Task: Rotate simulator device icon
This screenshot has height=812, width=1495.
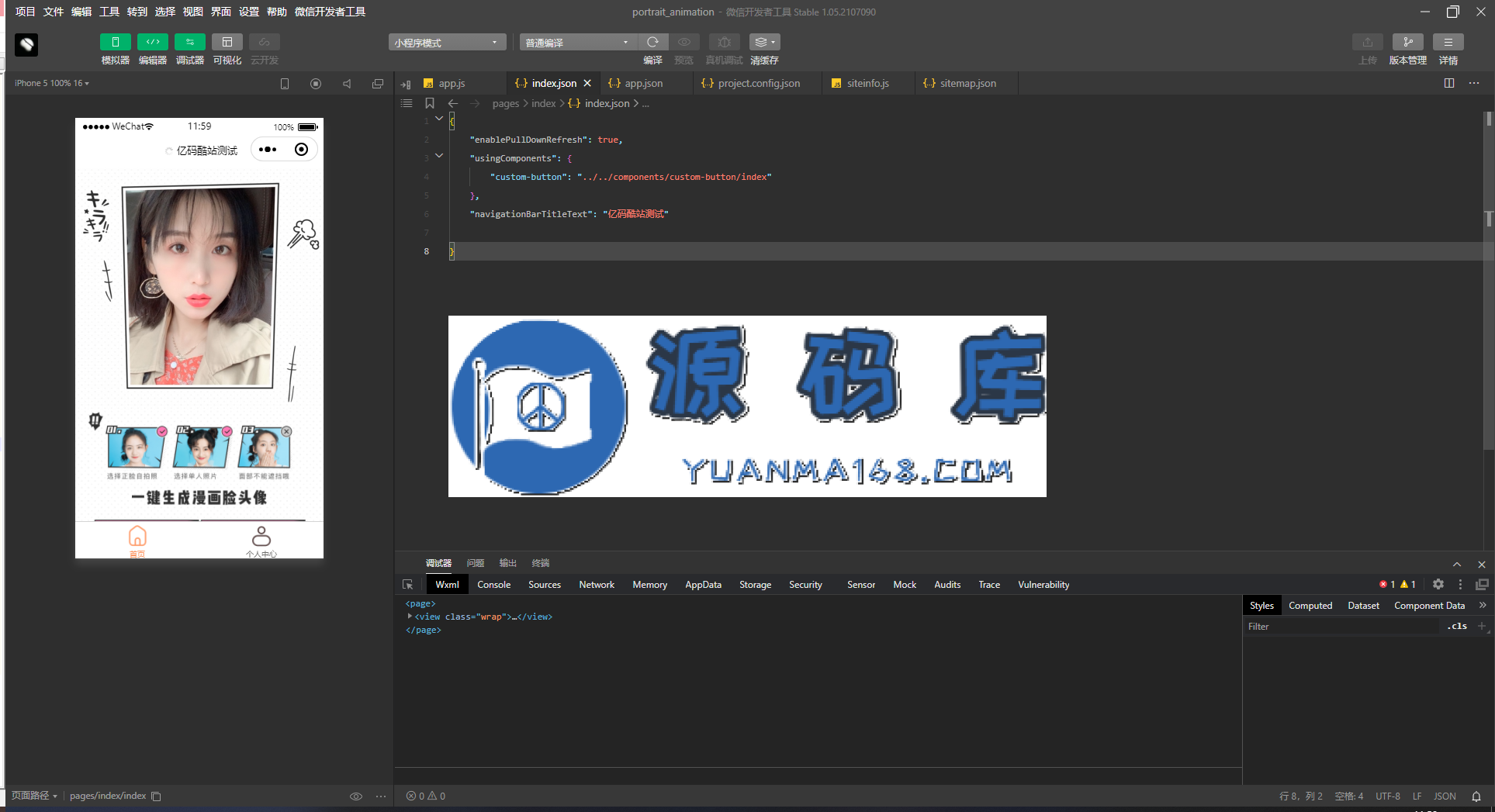Action: pyautogui.click(x=285, y=84)
